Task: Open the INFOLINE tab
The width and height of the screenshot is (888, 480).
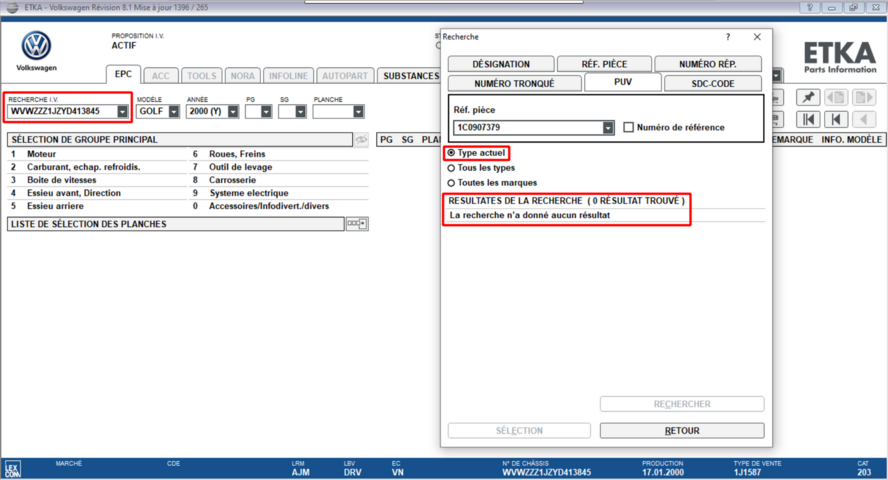Action: [288, 76]
